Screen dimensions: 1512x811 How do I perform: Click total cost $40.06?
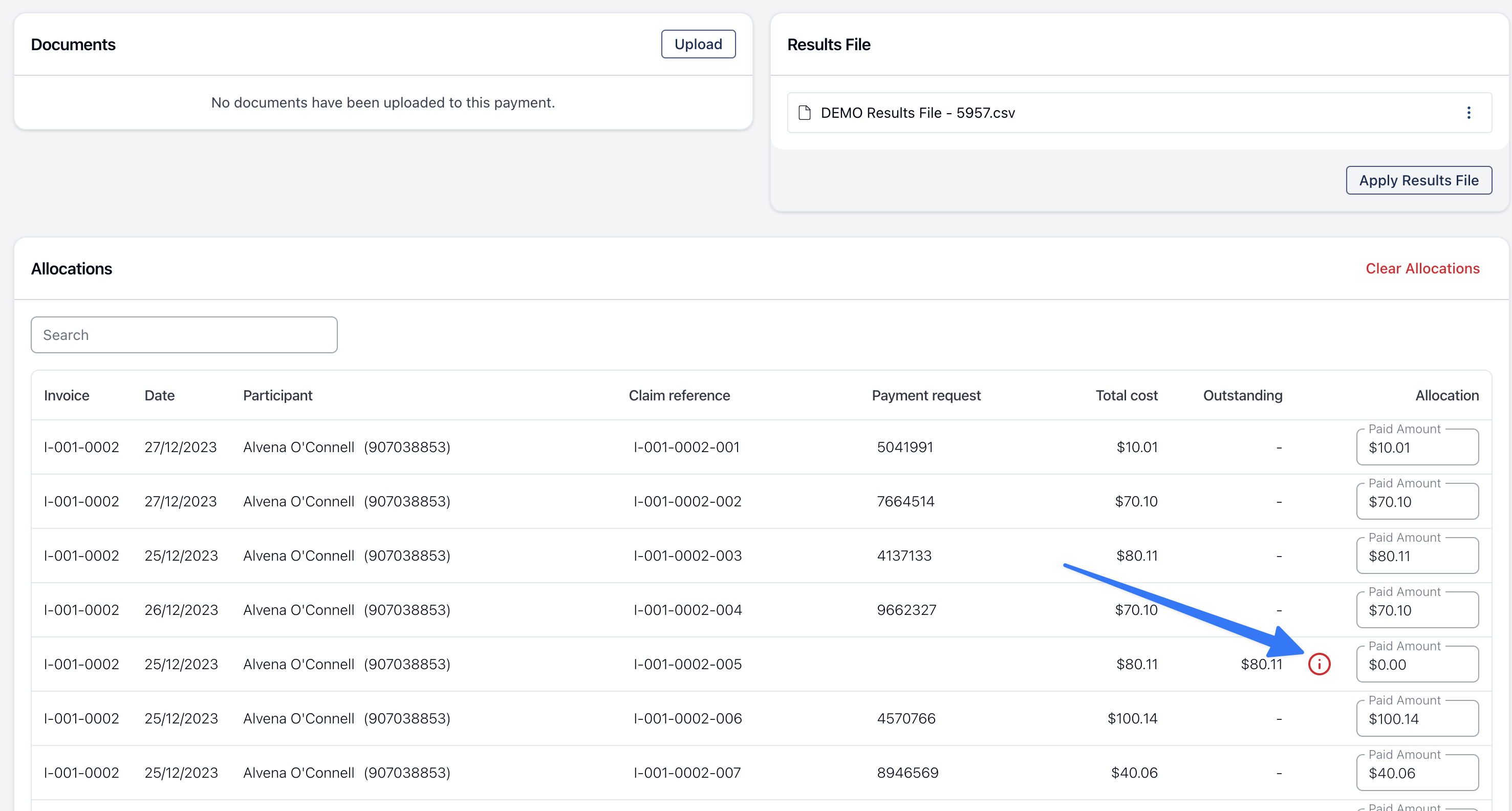[1134, 773]
